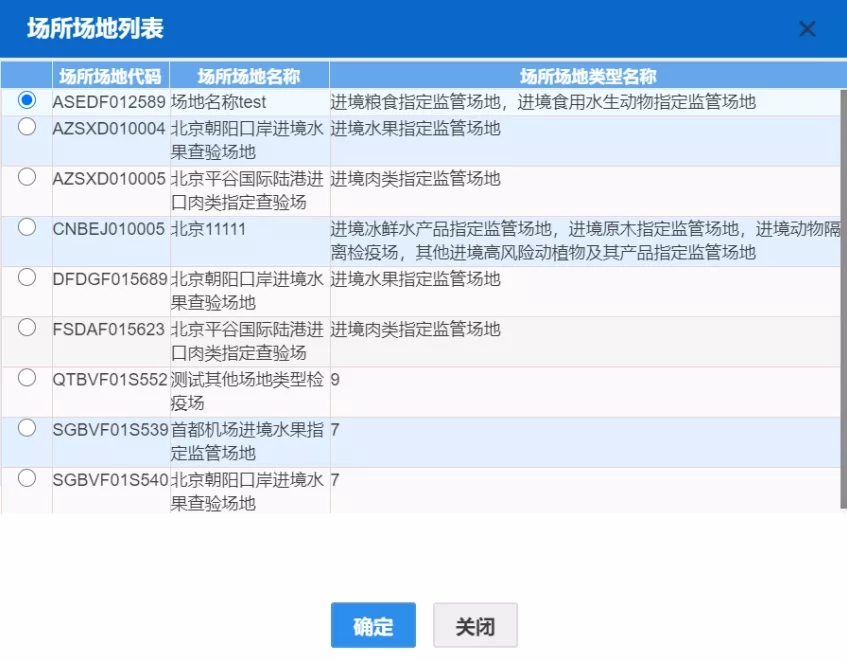Choose the DFDGF015689 radio option

[x=26, y=278]
